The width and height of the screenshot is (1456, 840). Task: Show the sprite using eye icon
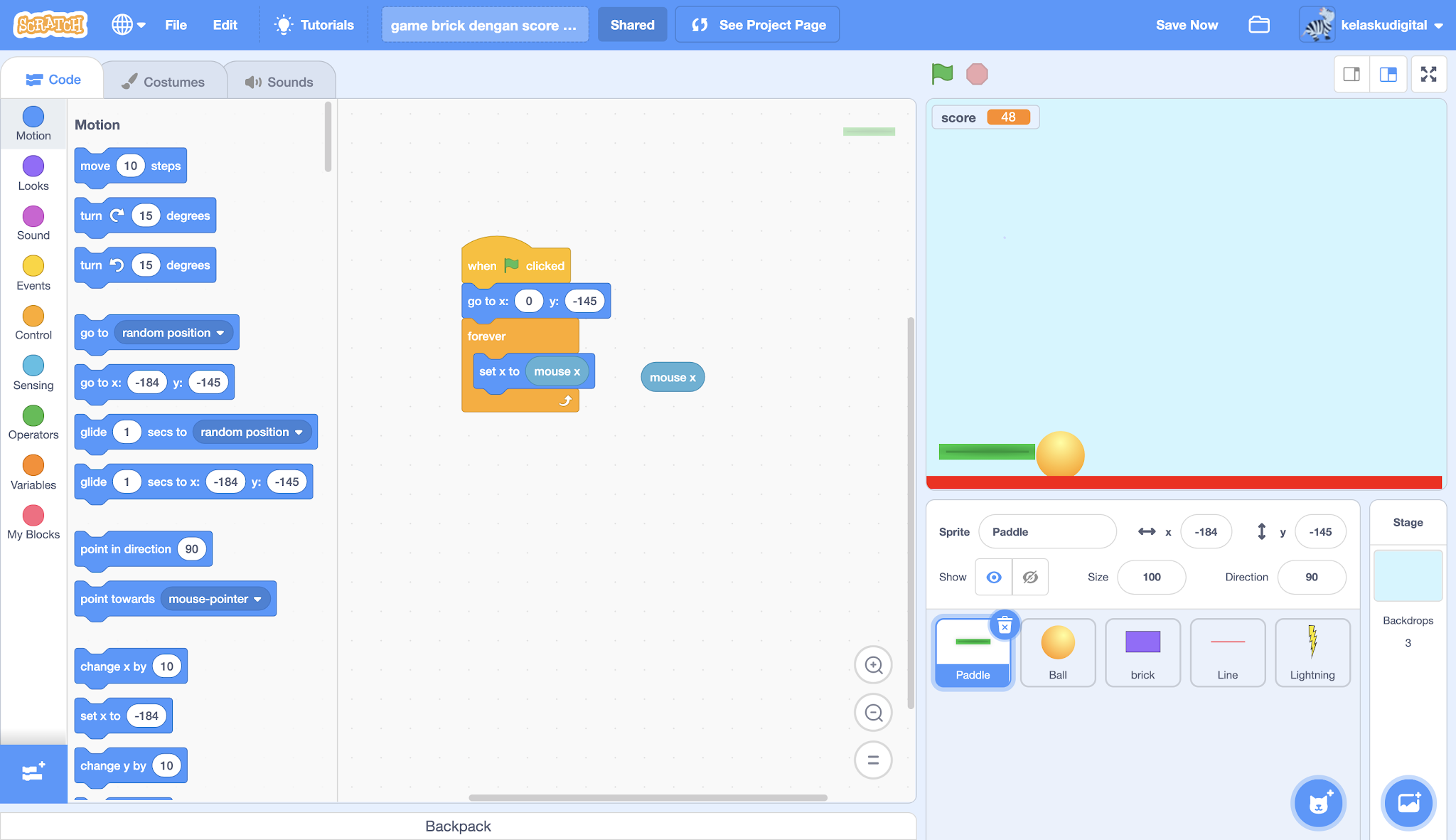click(994, 577)
